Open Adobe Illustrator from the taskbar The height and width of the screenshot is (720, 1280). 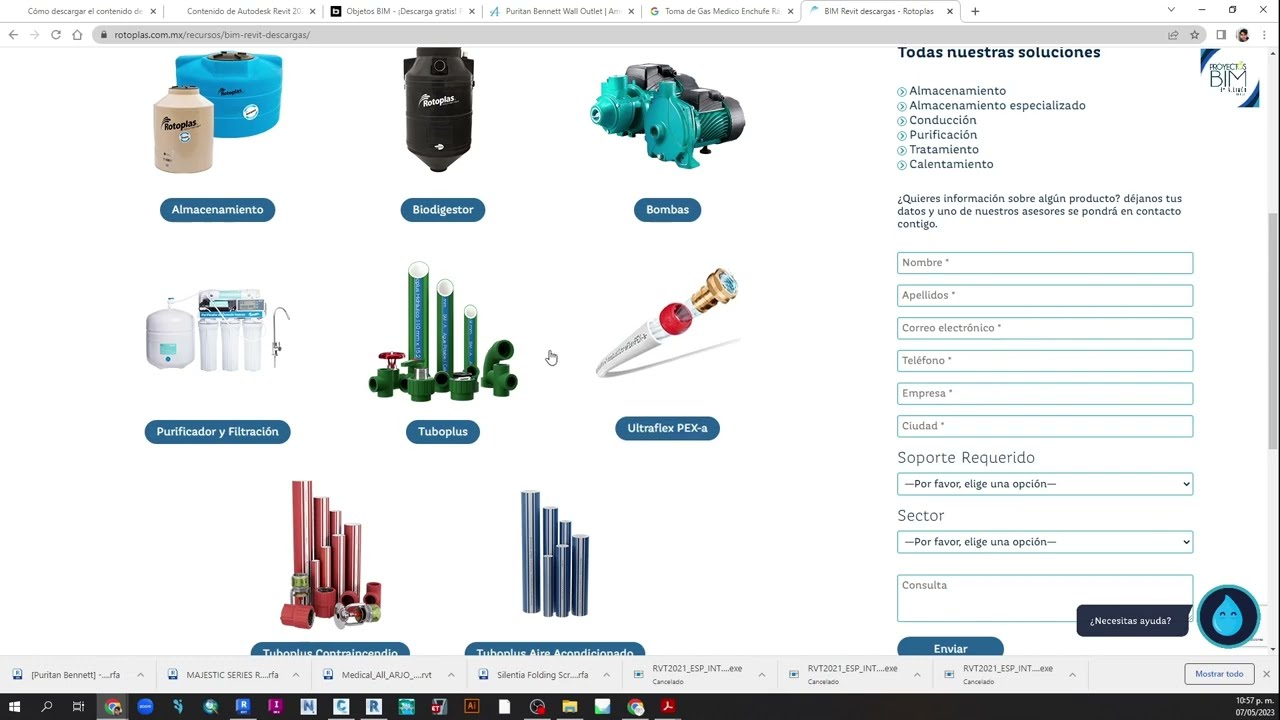[x=472, y=707]
